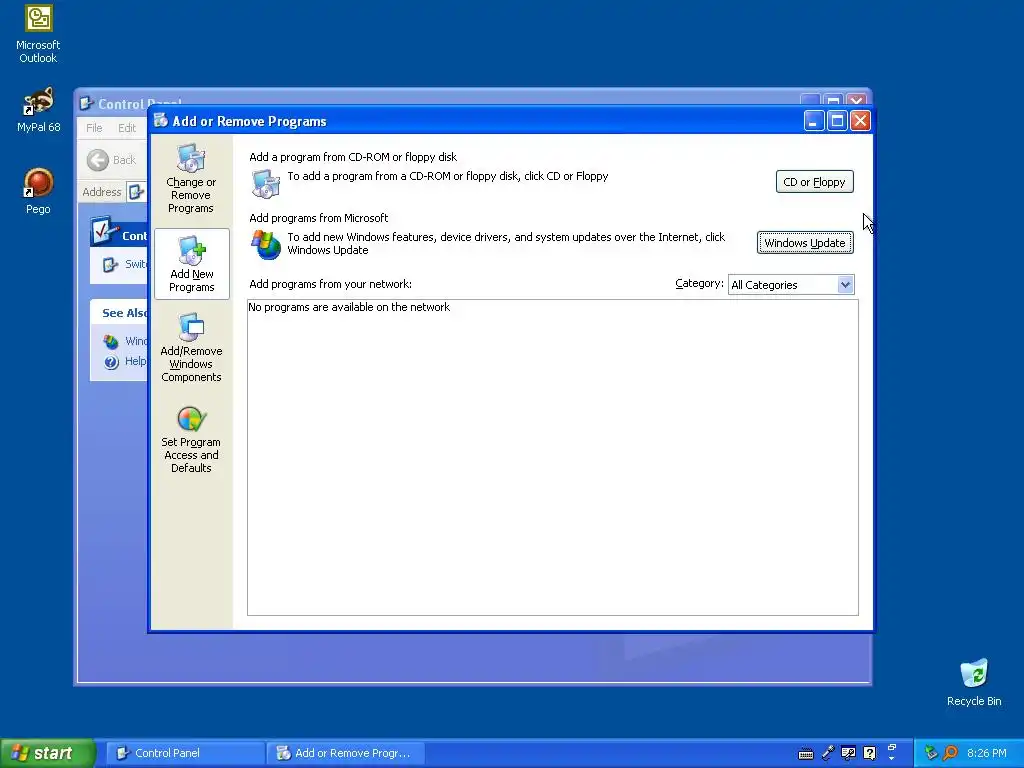
Task: Select MyPal 68 desktop shortcut
Action: pos(38,110)
